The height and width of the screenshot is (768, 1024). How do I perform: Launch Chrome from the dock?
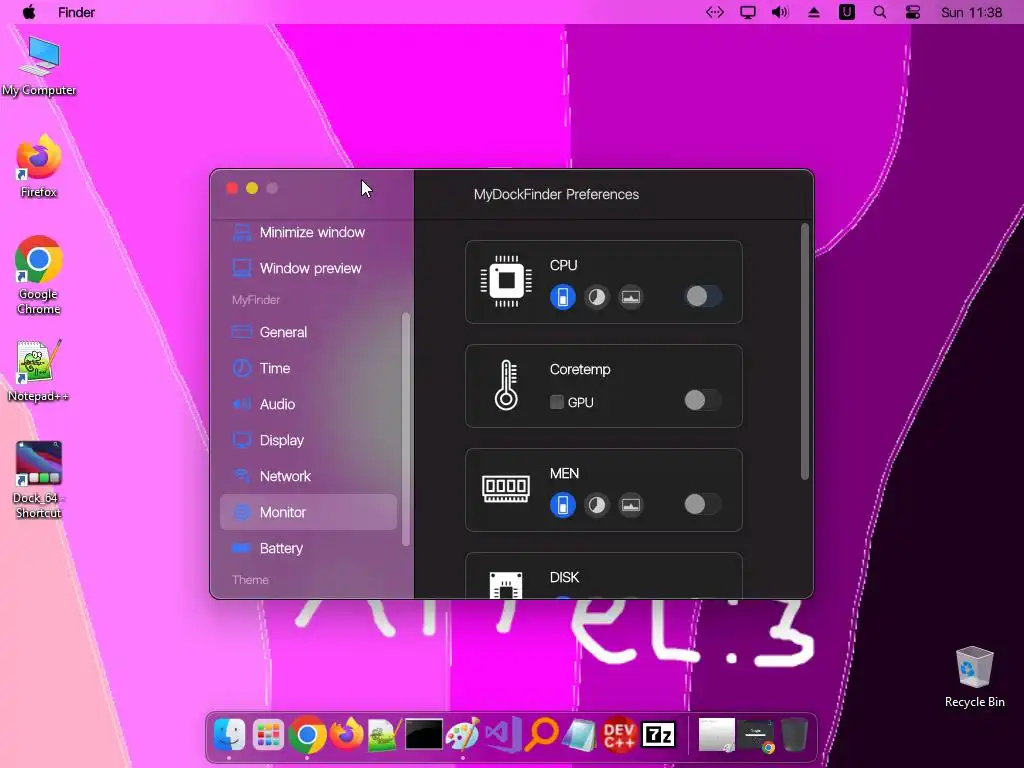[308, 735]
